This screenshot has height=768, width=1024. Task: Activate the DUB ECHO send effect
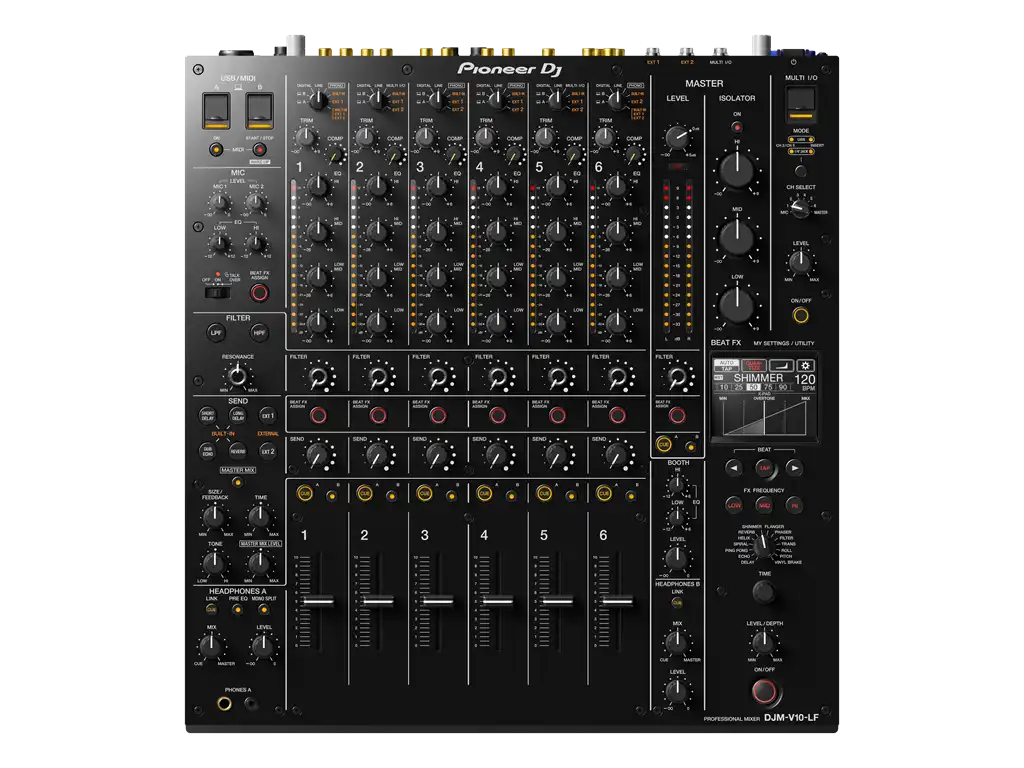209,450
